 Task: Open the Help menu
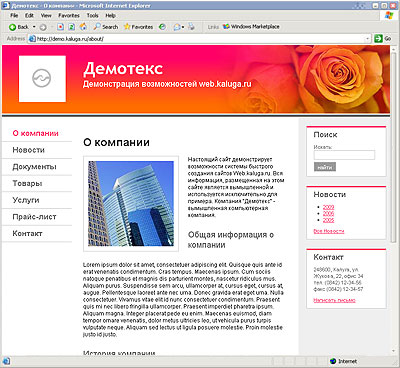(110, 15)
